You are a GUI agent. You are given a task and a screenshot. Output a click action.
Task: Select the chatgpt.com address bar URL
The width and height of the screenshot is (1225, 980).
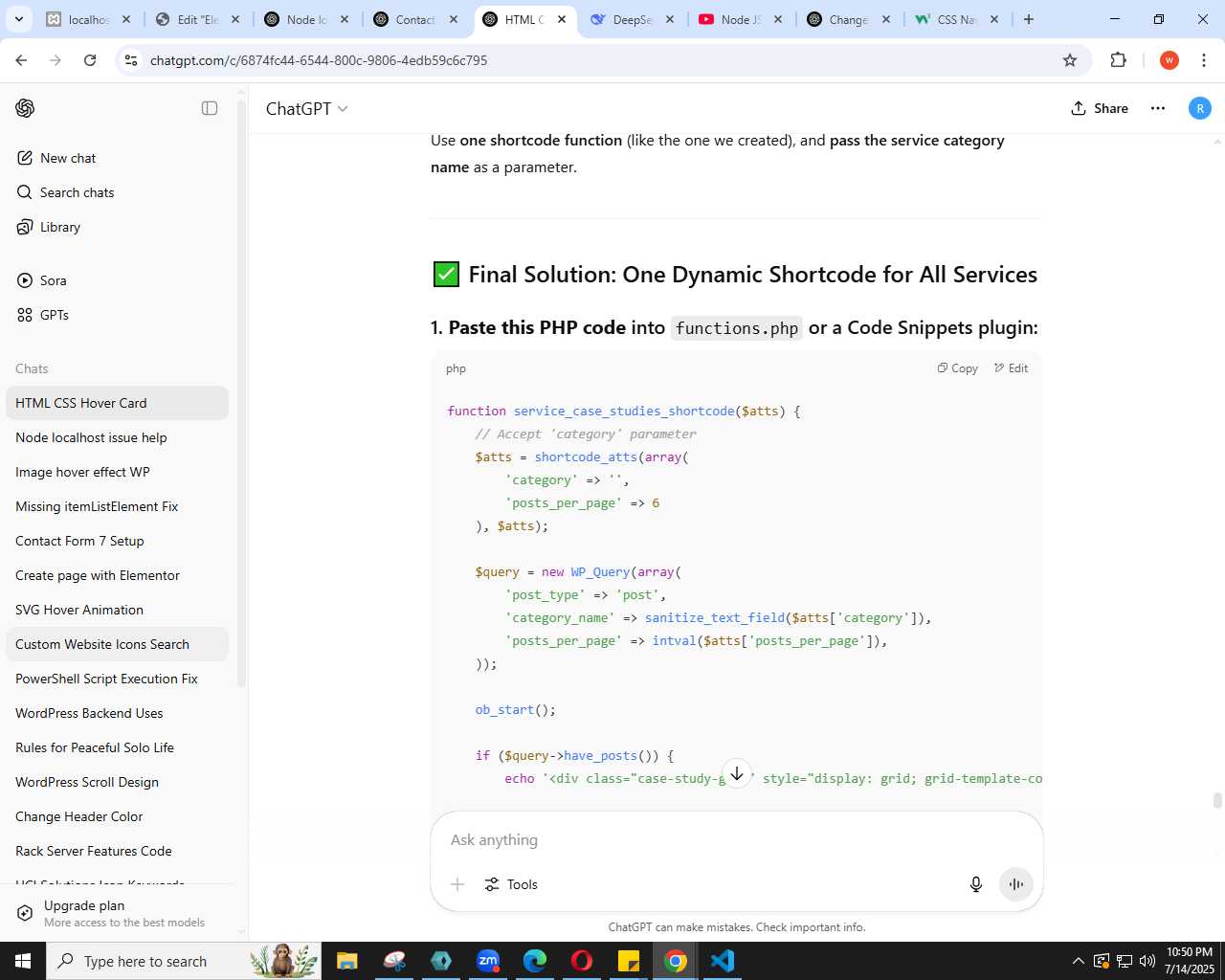point(319,60)
